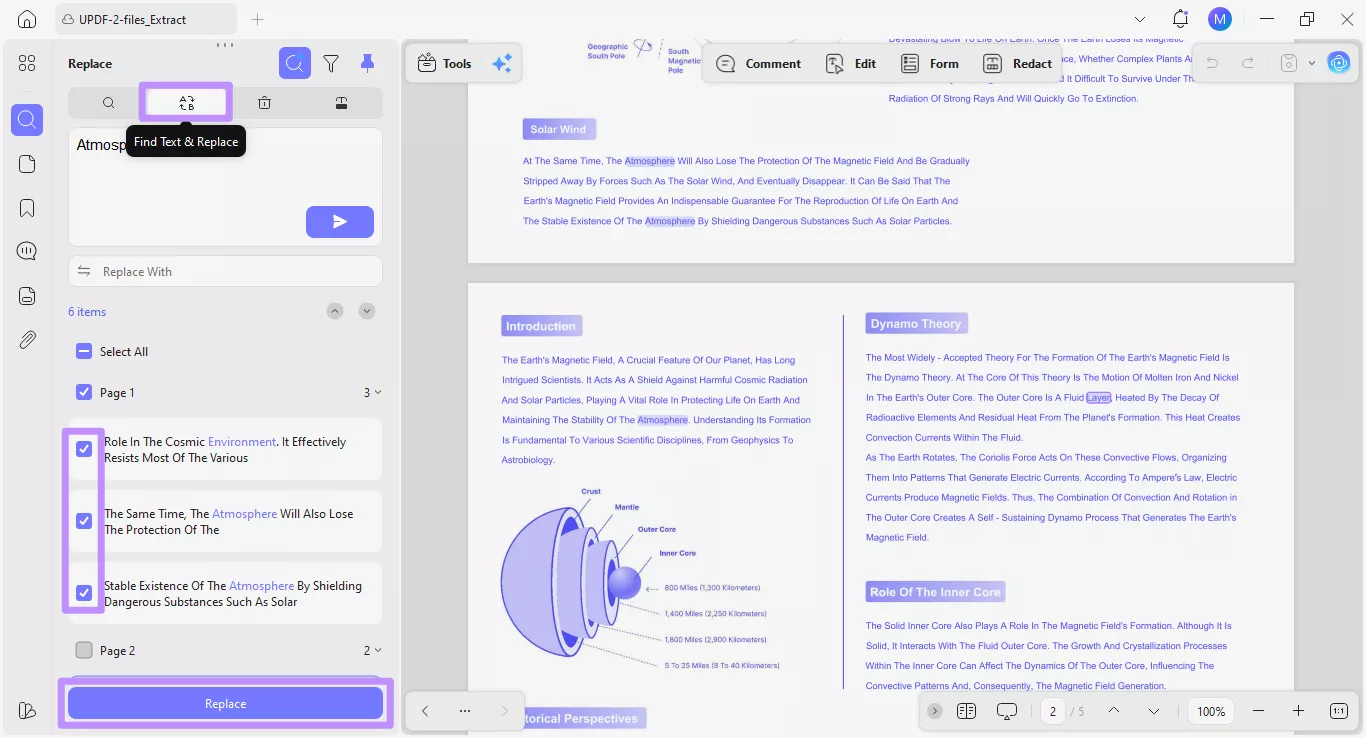
Task: Launch the UPDF AI sparkle icon beside Tools
Action: tap(502, 63)
